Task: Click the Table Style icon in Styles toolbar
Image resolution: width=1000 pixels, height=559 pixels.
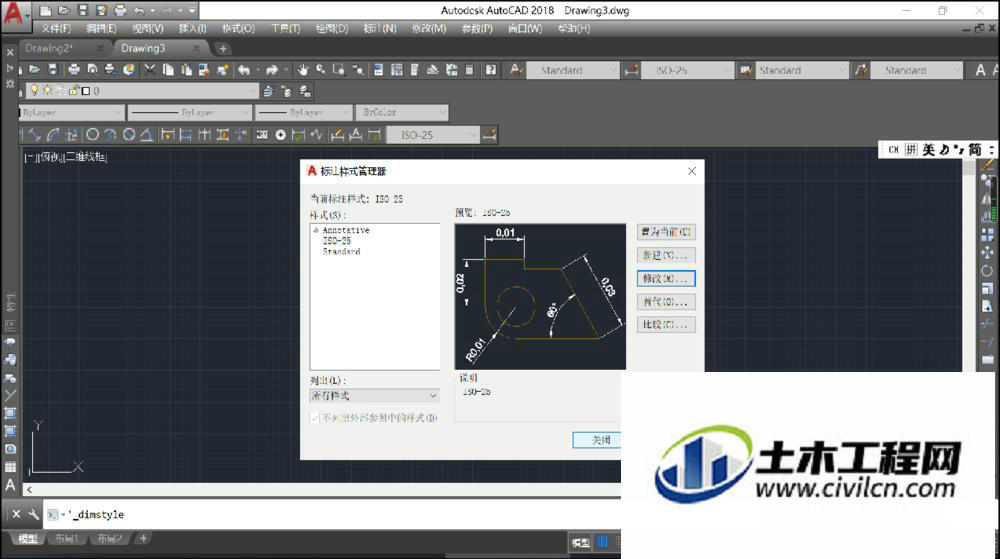Action: click(746, 70)
